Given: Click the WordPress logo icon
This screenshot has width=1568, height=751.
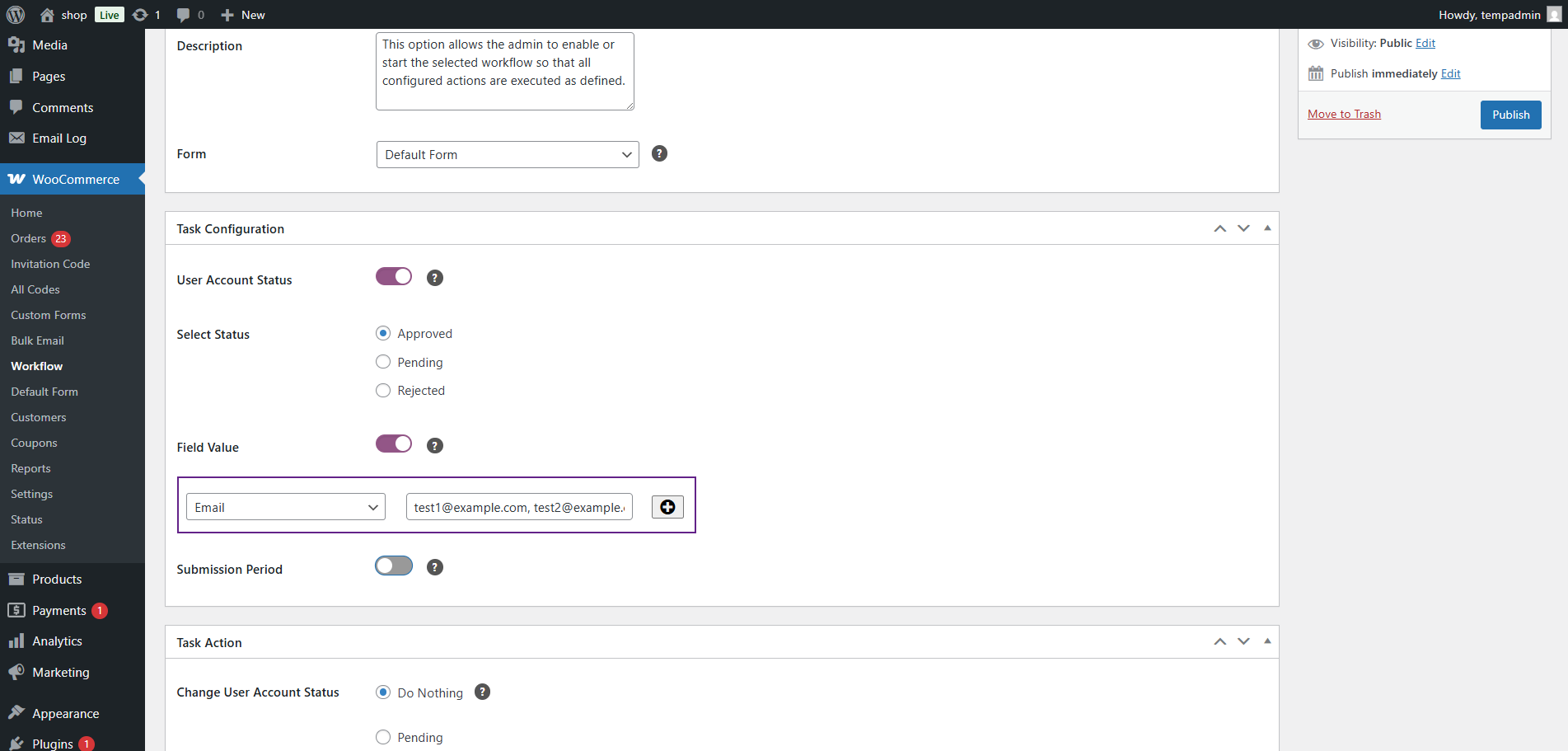Looking at the screenshot, I should tap(16, 15).
